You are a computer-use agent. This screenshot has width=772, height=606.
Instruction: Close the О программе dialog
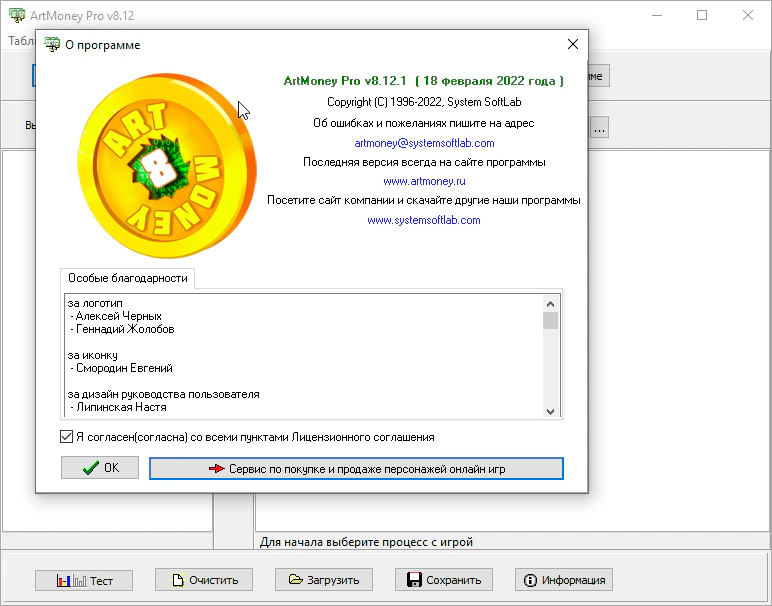[573, 45]
